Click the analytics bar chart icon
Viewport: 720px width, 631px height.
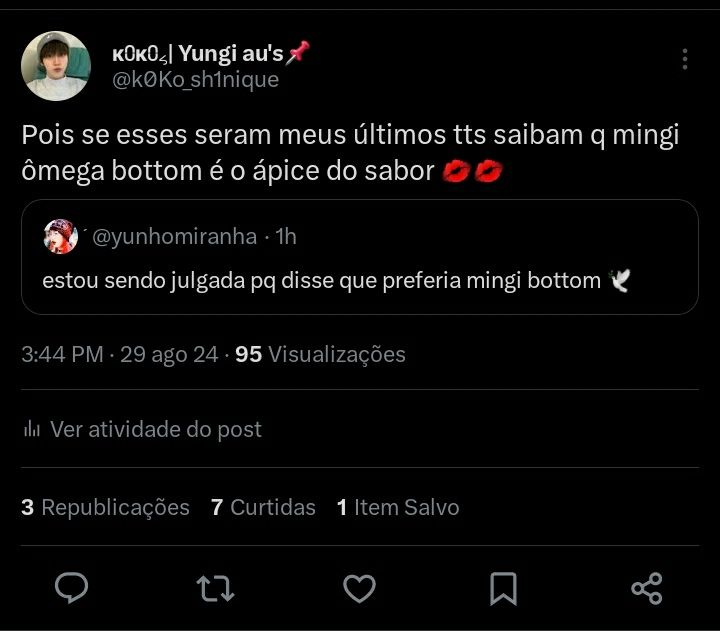click(31, 430)
